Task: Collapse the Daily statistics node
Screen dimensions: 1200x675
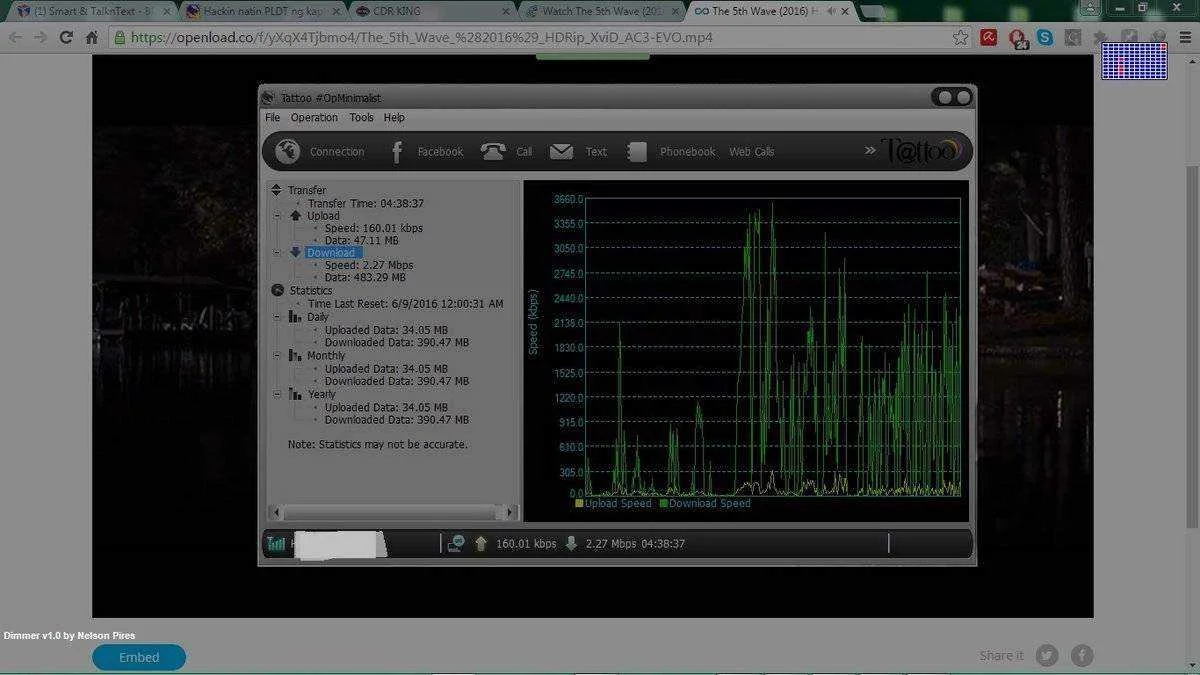Action: tap(277, 316)
